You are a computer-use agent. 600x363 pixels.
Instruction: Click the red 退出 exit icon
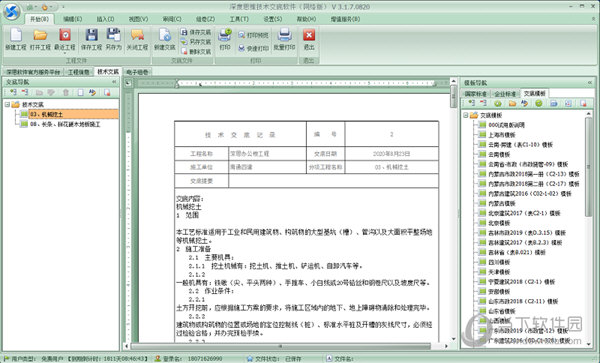click(309, 35)
